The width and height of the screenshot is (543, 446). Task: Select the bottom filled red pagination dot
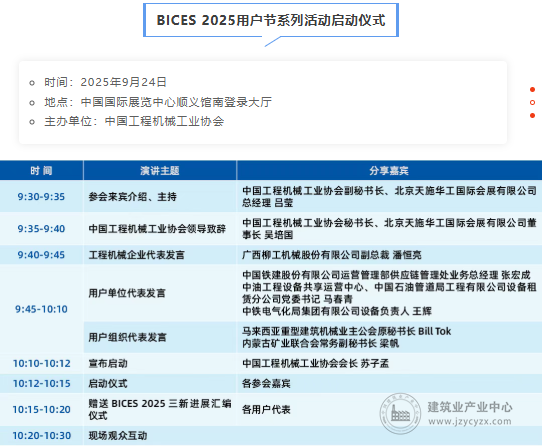tap(533, 115)
